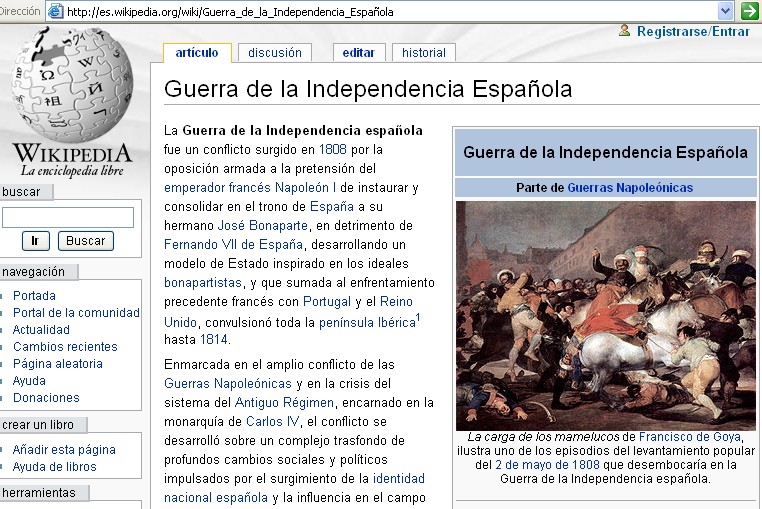
Task: Select the artículo tab
Action: tap(197, 53)
